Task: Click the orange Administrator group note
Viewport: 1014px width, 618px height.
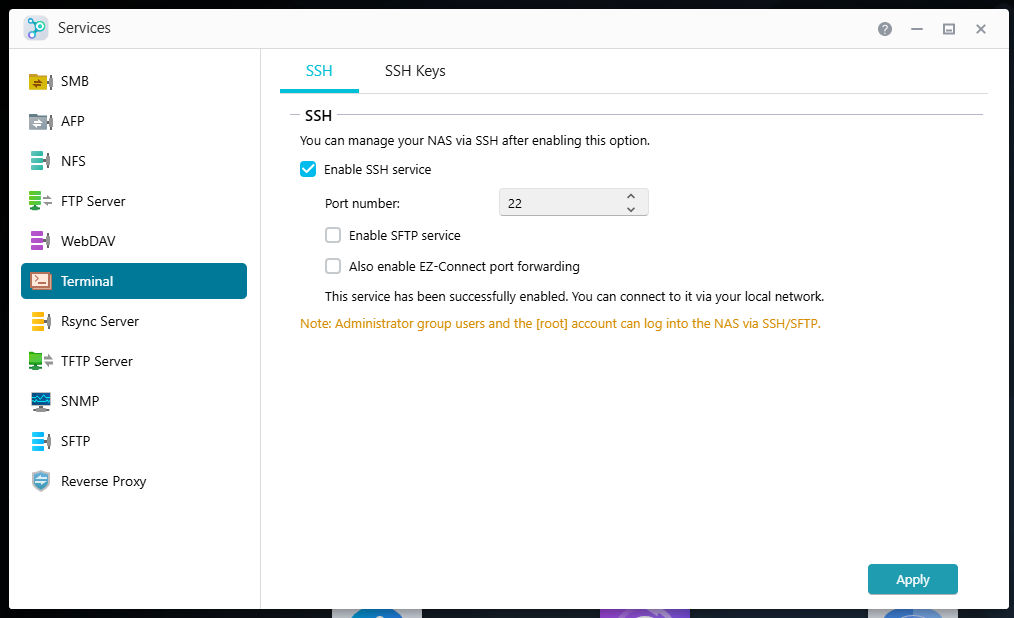Action: (560, 324)
